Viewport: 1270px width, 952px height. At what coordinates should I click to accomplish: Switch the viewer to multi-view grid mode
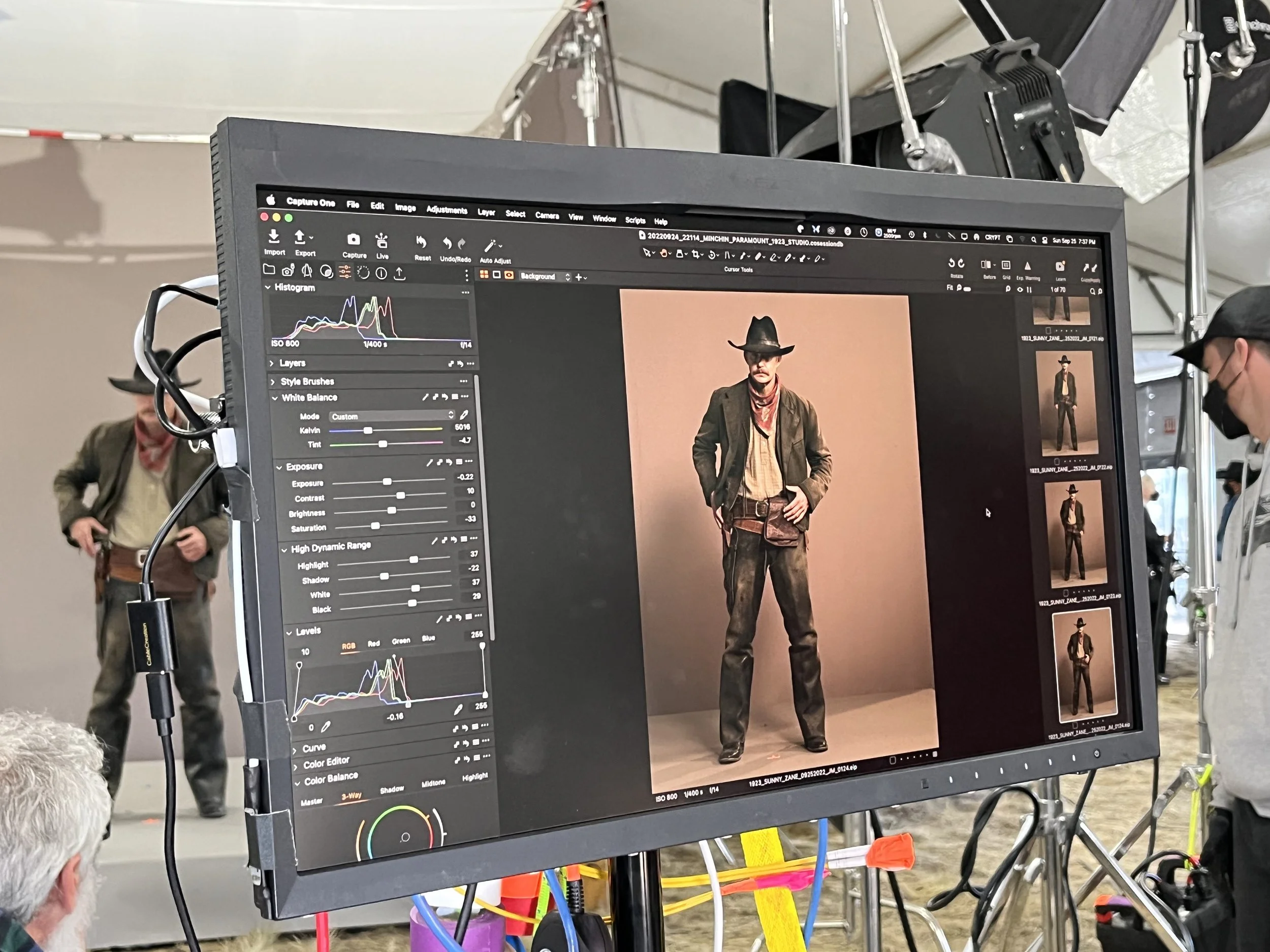pos(484,274)
